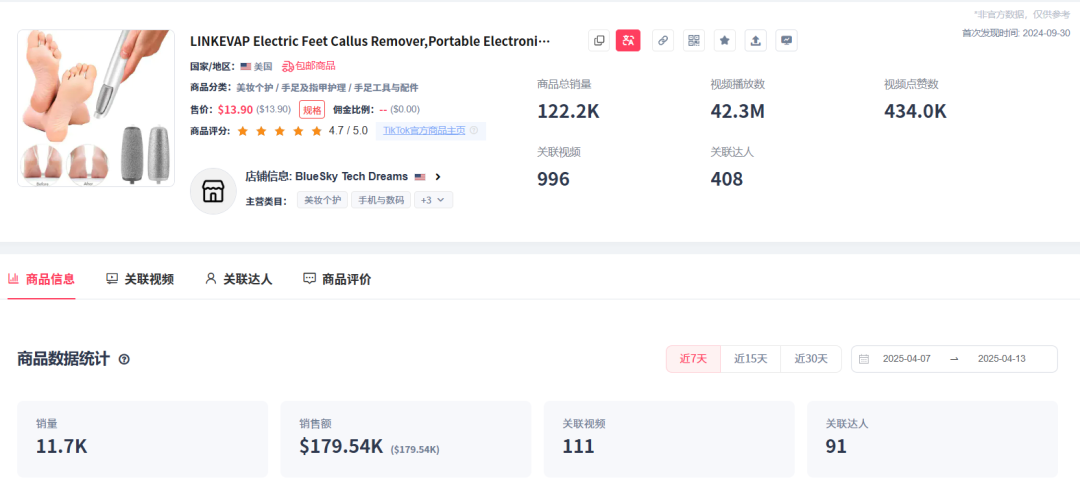
Task: Select the 近7天 time range
Action: (x=693, y=359)
